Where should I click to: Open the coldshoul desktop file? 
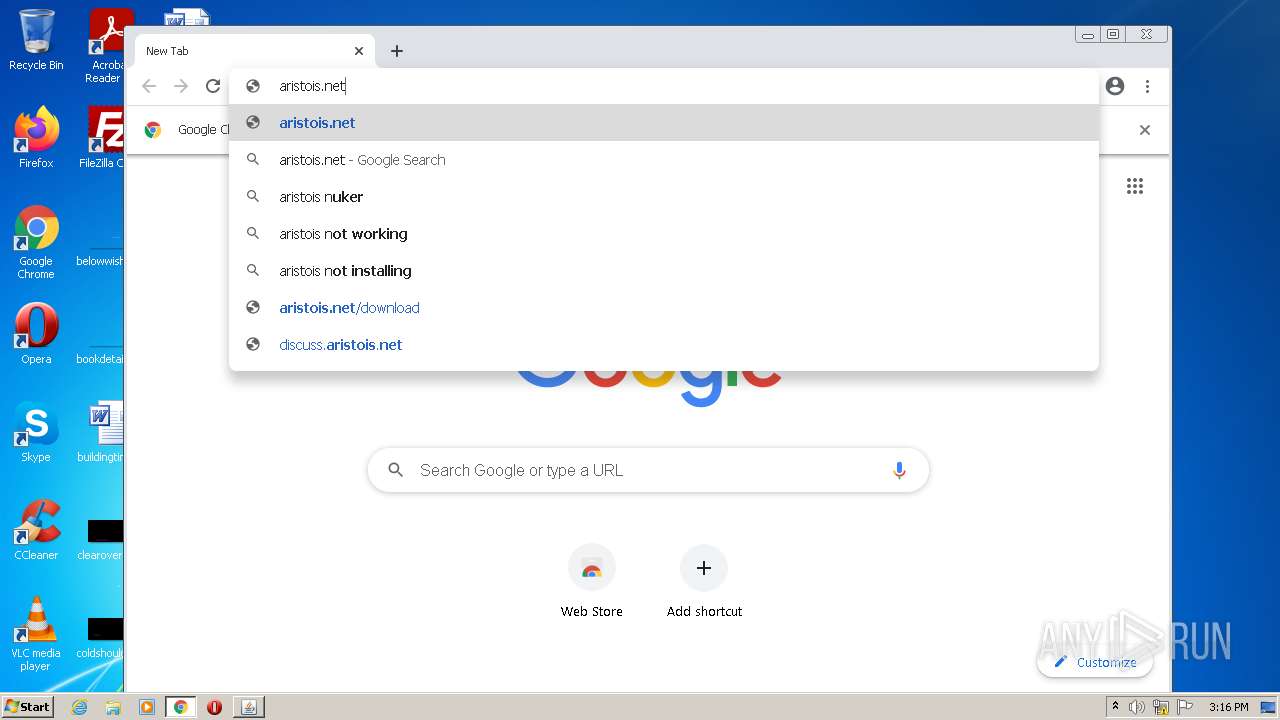tap(100, 636)
